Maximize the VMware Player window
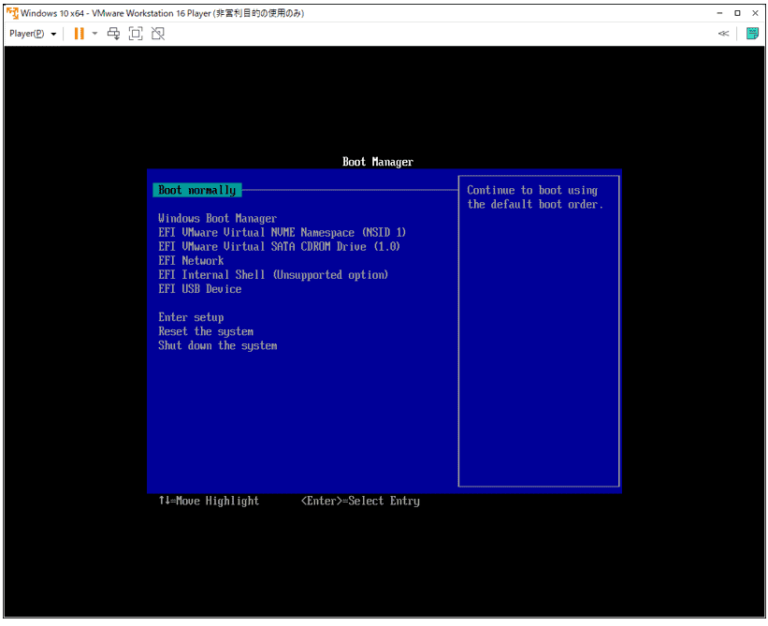 (737, 13)
